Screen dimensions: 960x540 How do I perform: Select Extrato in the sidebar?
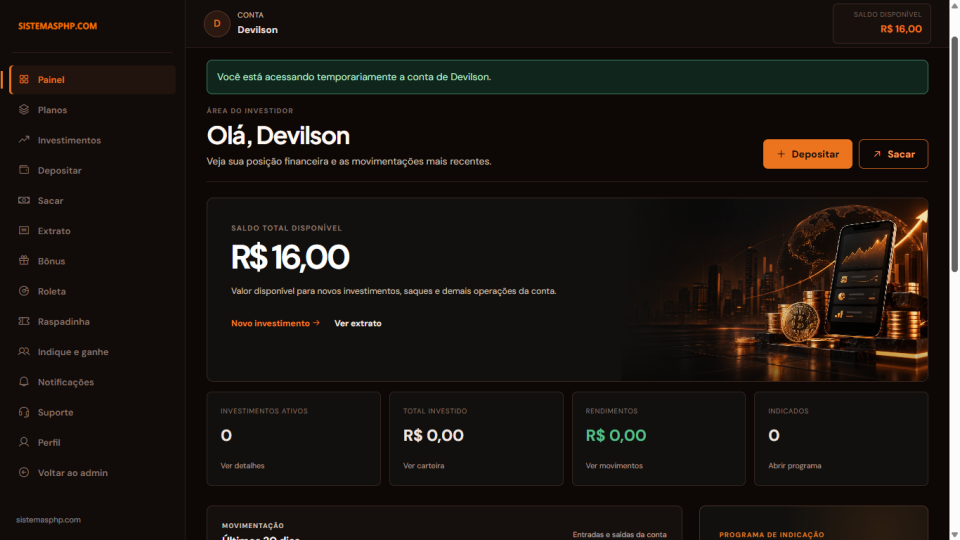point(92,231)
